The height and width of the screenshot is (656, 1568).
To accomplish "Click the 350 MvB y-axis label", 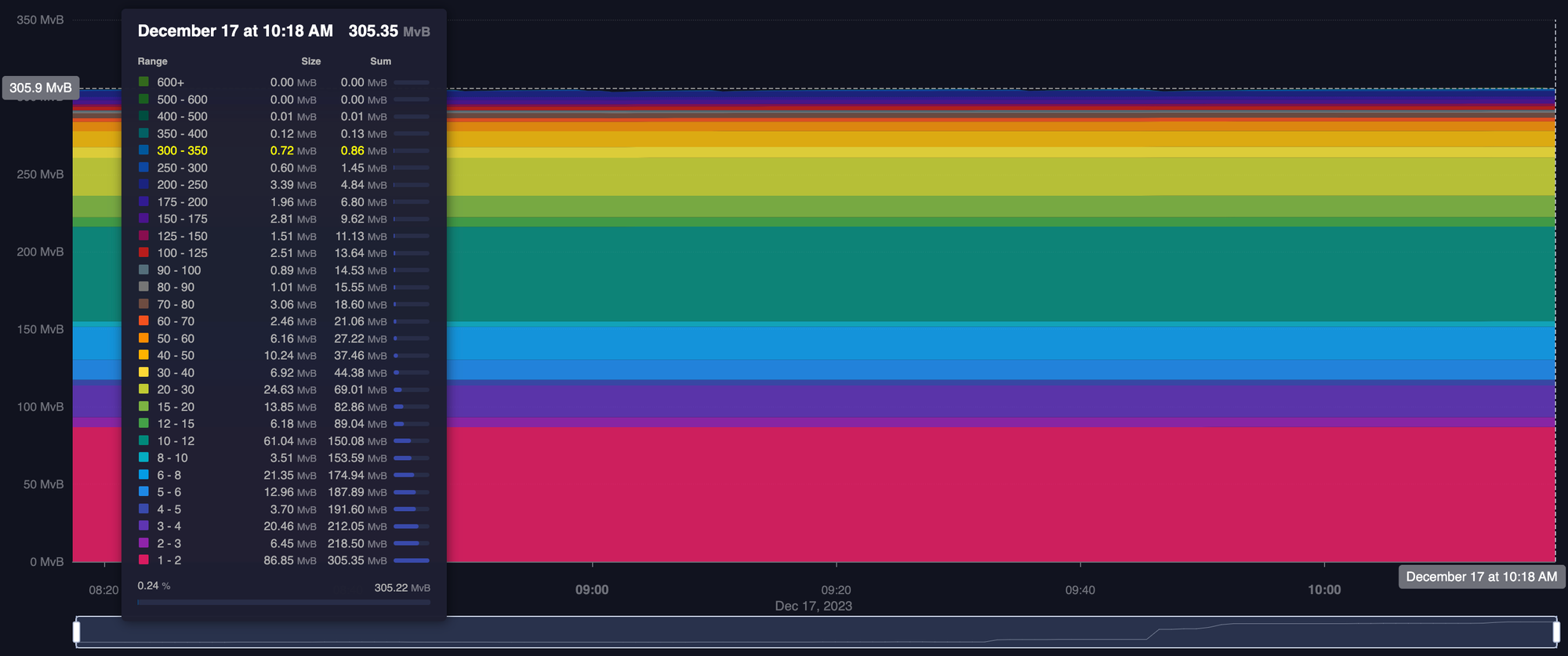I will (40, 20).
